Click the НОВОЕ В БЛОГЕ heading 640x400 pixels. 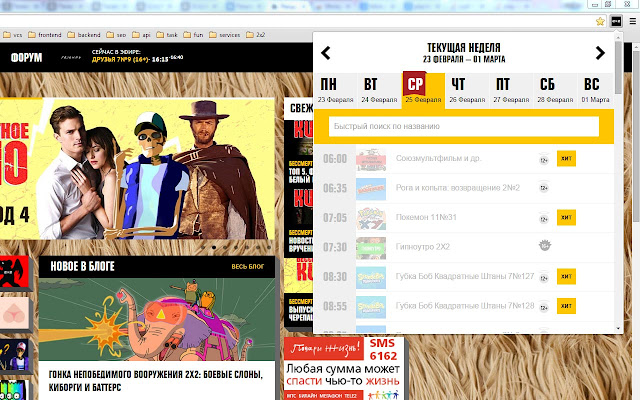82,266
